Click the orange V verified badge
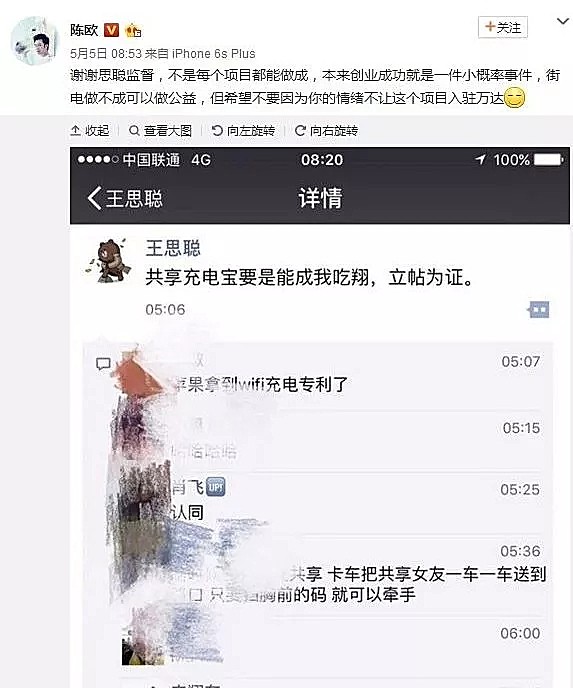This screenshot has width=573, height=688. coord(111,30)
